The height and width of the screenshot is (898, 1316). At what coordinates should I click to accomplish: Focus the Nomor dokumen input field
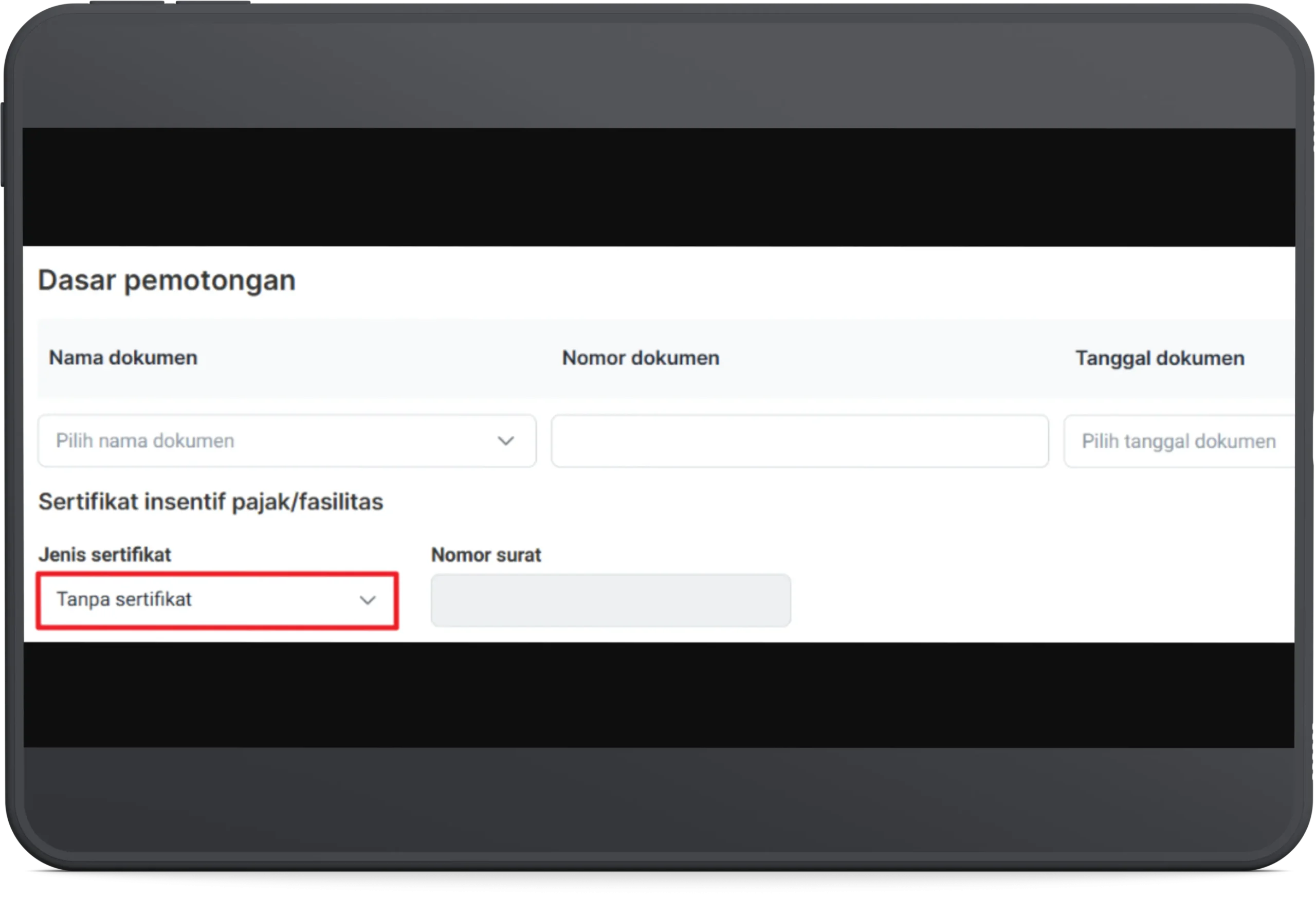[799, 441]
